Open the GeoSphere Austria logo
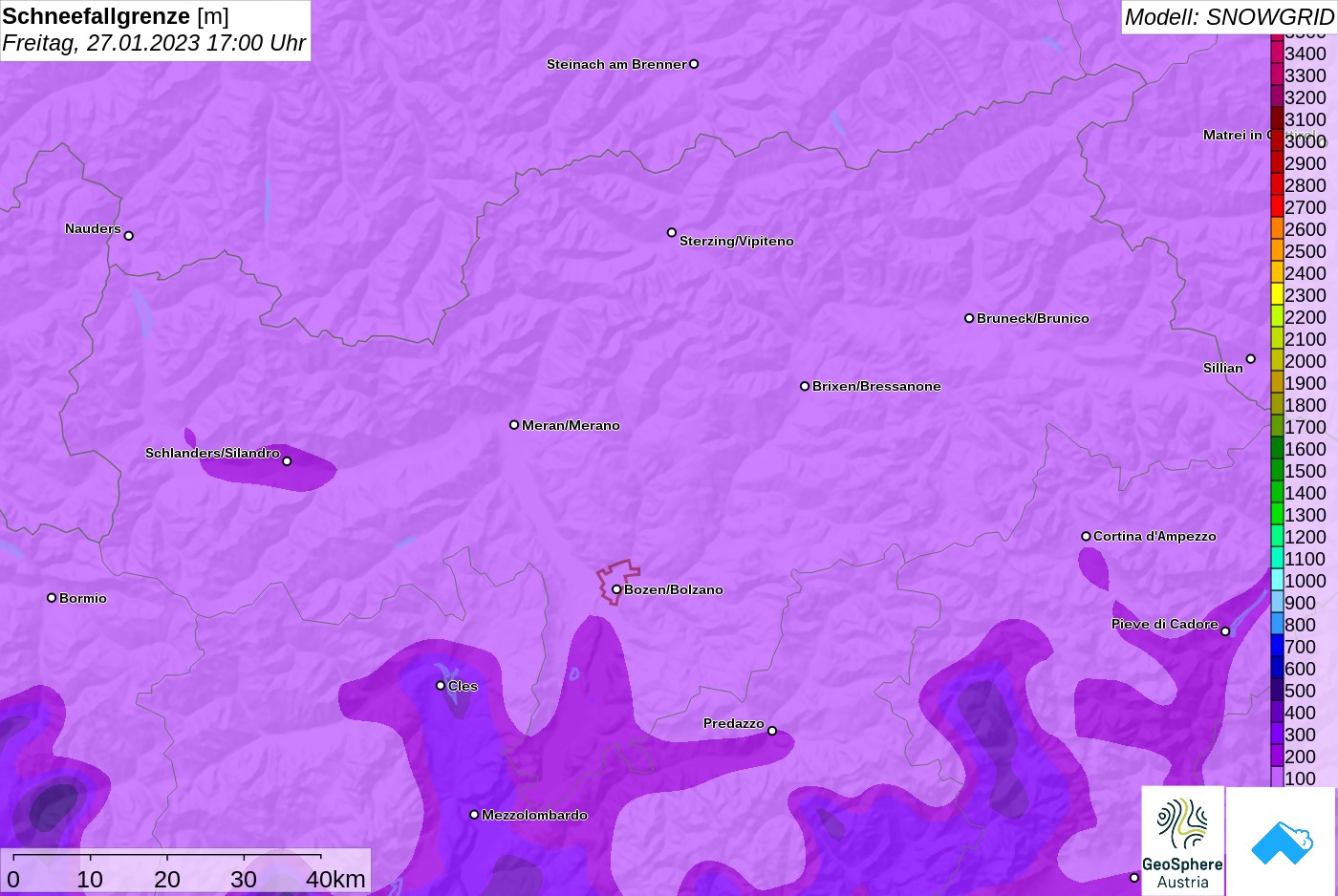This screenshot has width=1338, height=896. click(1183, 842)
